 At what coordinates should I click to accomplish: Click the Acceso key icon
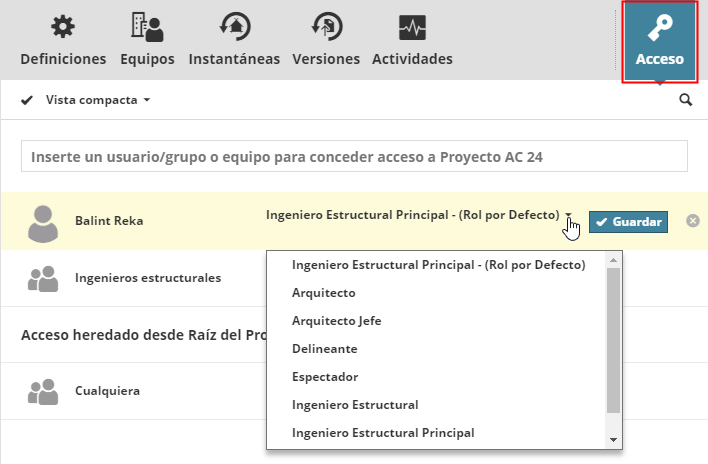659,30
